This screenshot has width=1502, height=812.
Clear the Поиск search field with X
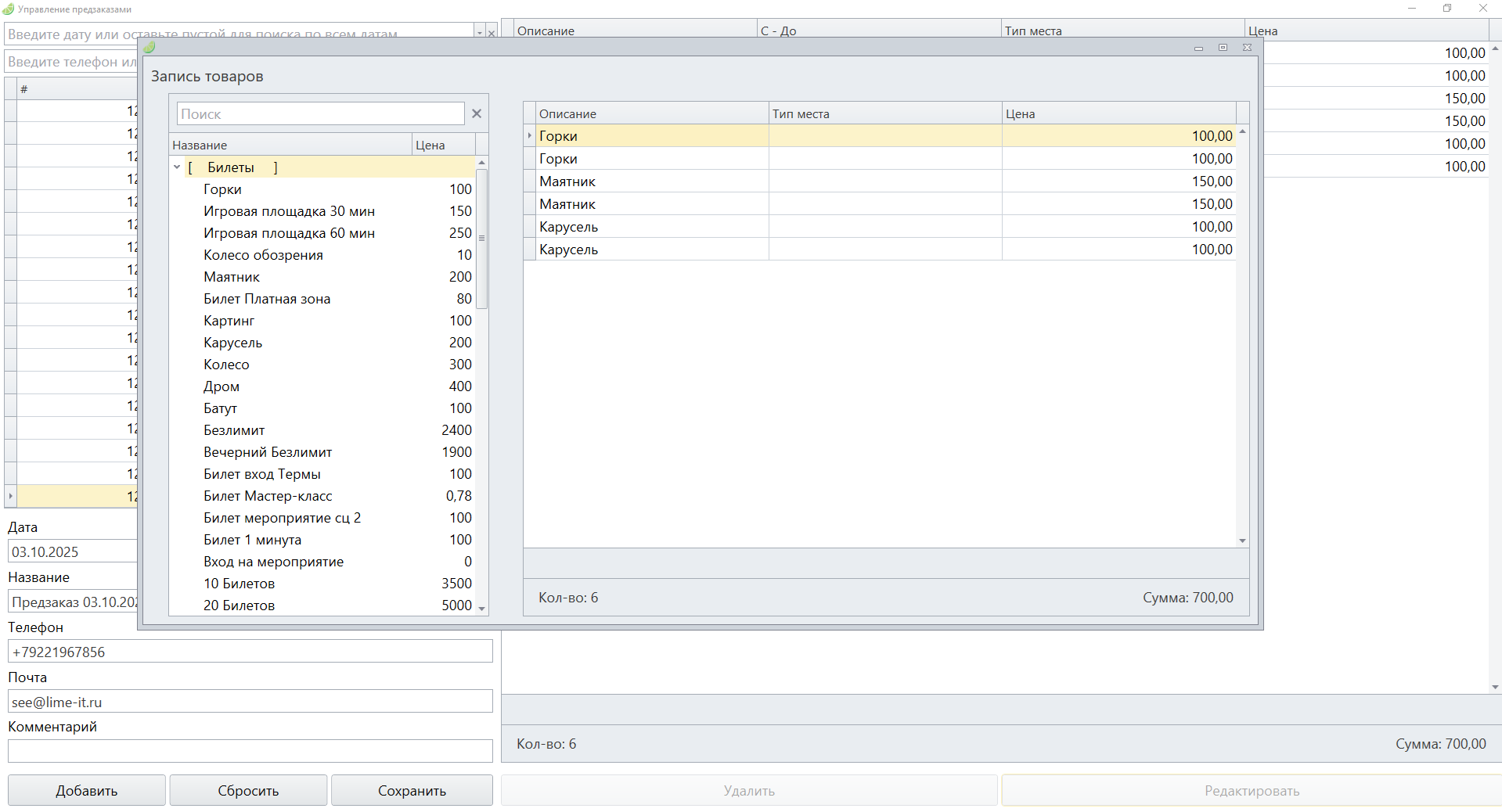pyautogui.click(x=476, y=113)
